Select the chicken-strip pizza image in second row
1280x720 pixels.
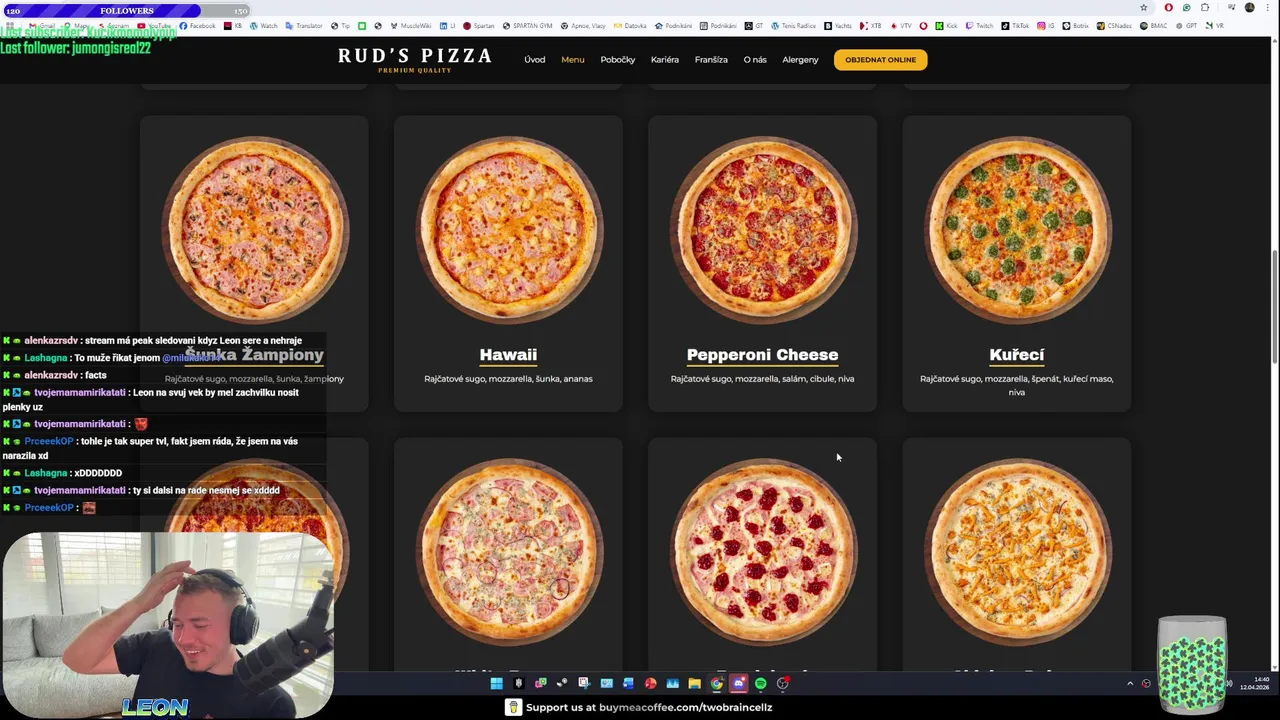coord(1017,552)
